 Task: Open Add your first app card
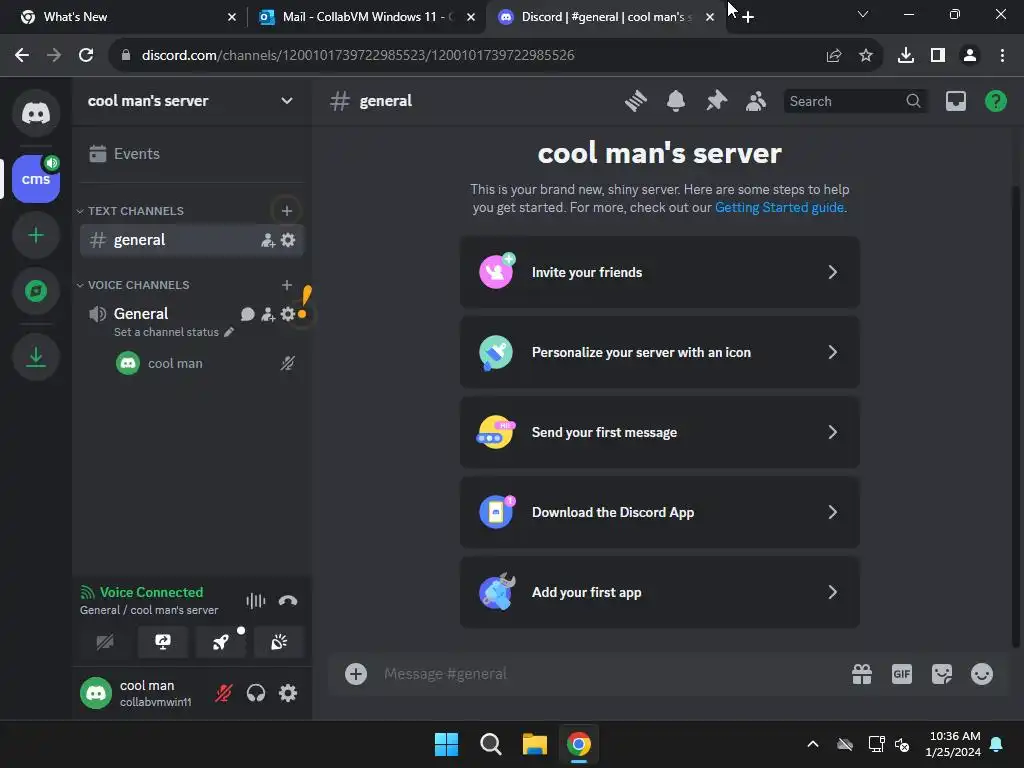660,592
